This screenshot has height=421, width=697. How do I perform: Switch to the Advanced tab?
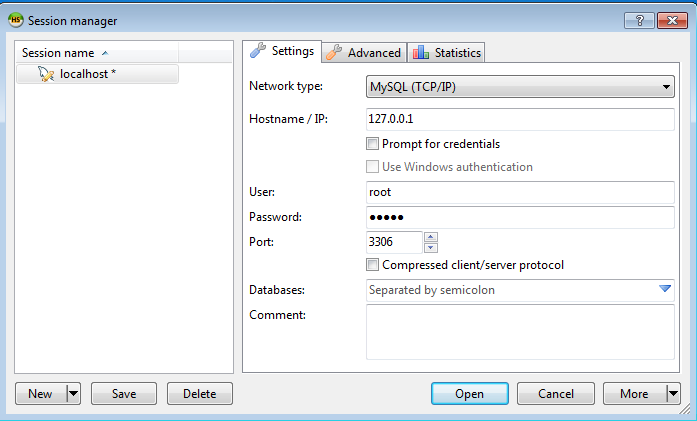point(365,53)
